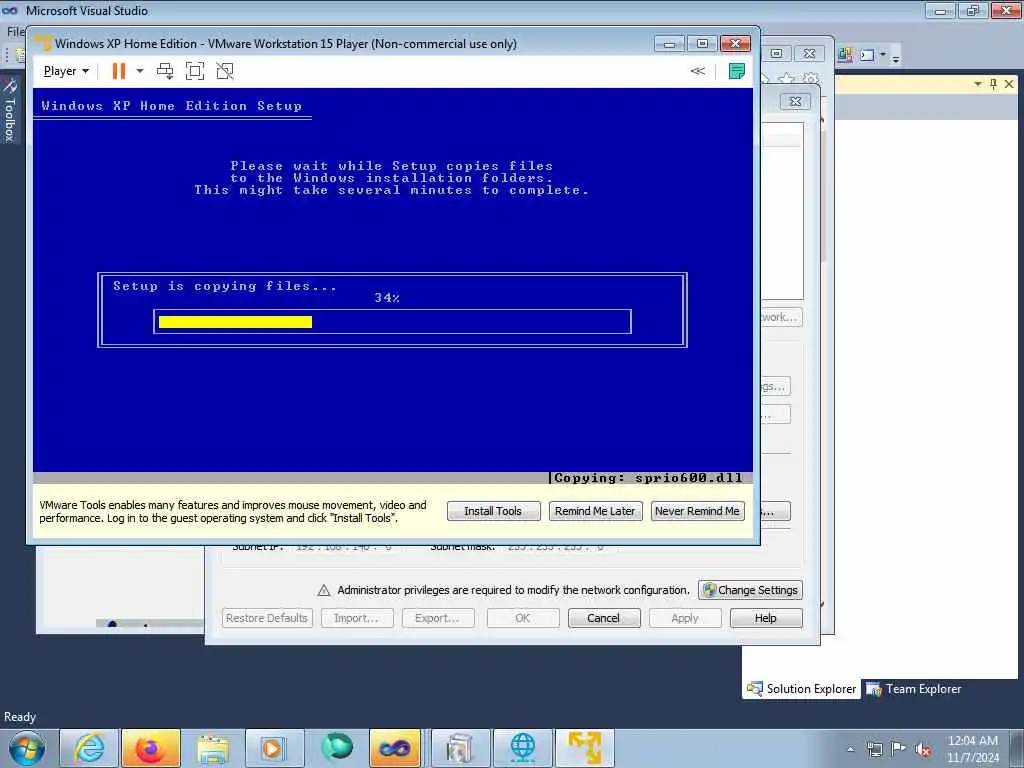Click the administrator privileges warning icon
Image resolution: width=1024 pixels, height=768 pixels.
click(x=323, y=590)
